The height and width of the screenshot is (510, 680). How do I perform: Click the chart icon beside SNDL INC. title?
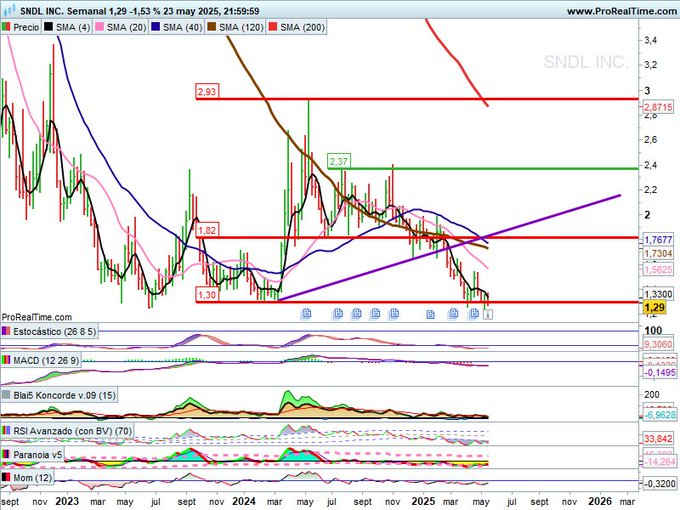9,10
